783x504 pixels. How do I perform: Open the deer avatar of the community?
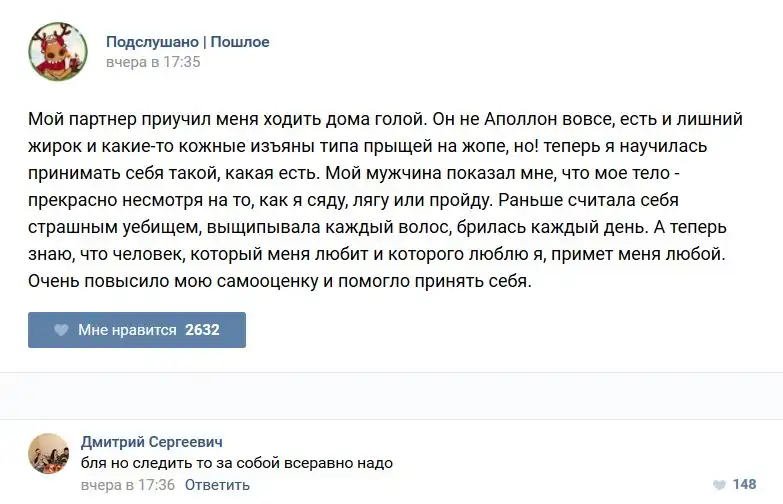click(58, 52)
